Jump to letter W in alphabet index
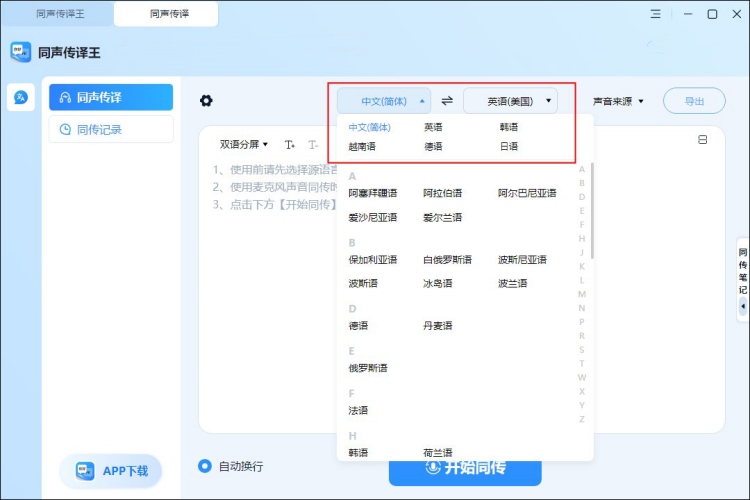750x500 pixels. tap(582, 378)
